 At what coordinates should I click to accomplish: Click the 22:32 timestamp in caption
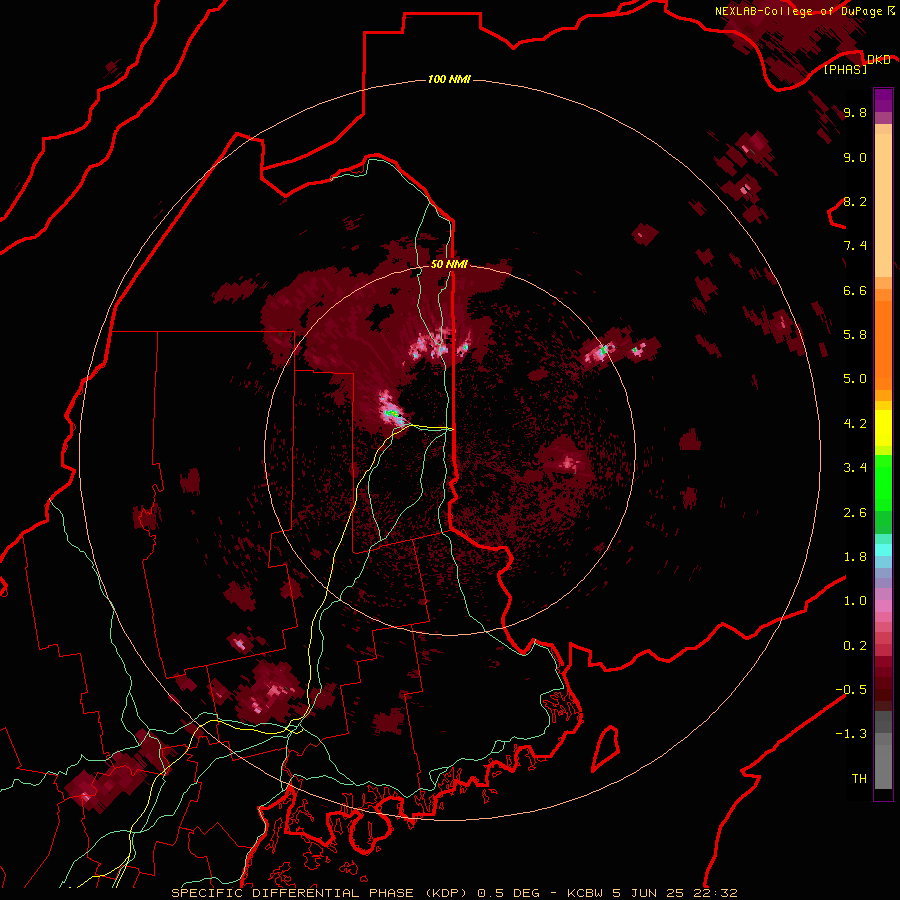[x=713, y=893]
